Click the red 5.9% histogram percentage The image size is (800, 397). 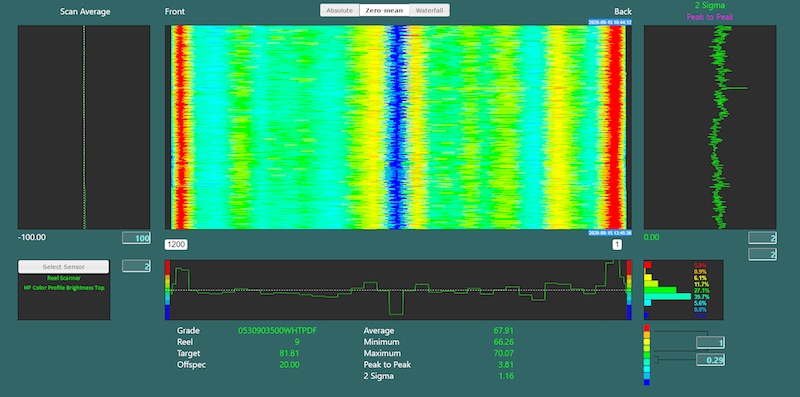click(701, 265)
